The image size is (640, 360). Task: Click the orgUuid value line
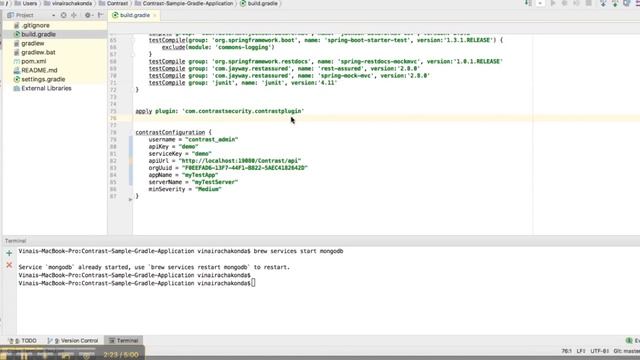point(228,168)
